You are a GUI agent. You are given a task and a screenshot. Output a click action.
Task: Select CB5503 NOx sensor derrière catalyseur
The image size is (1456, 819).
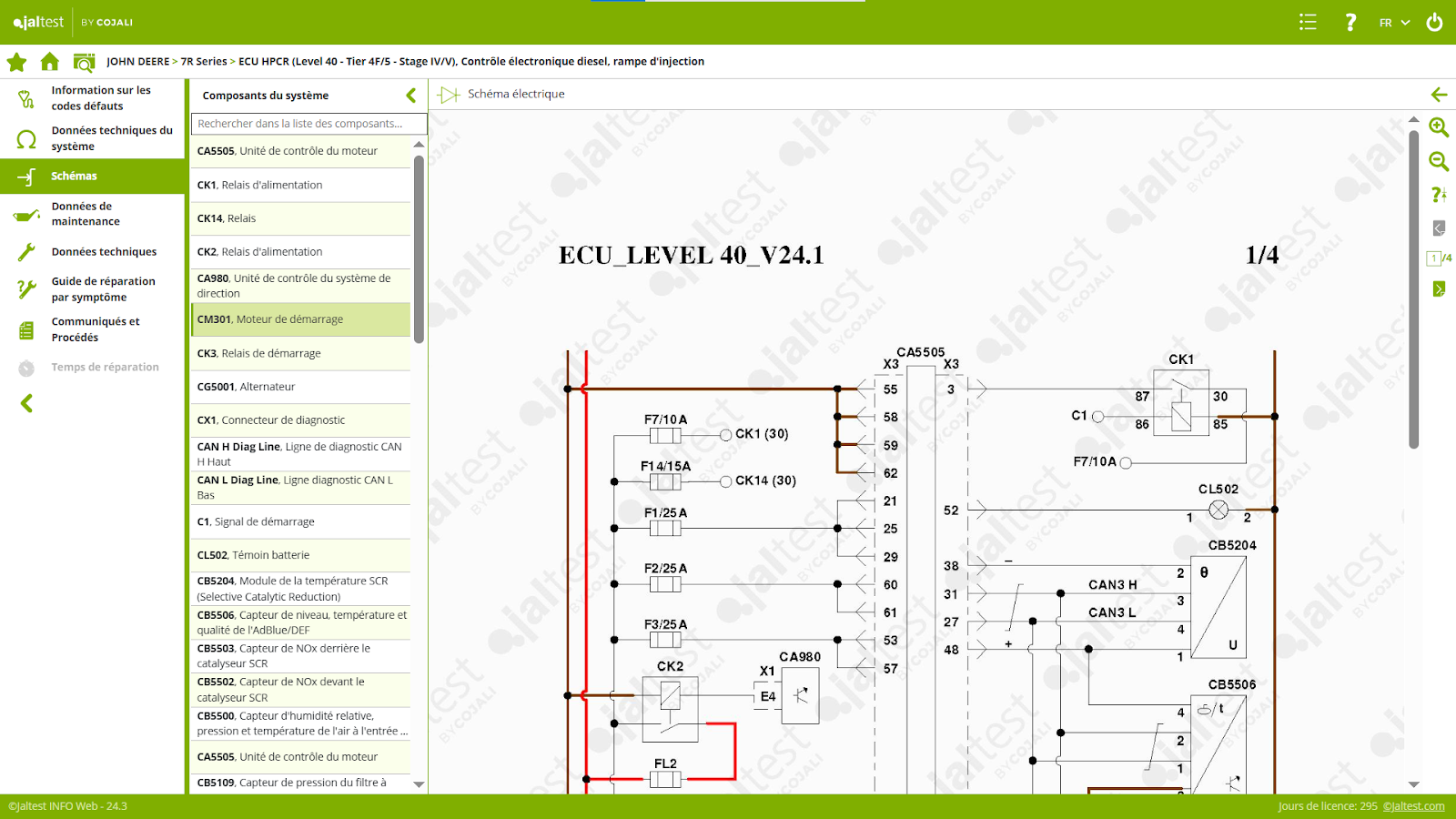pos(300,656)
